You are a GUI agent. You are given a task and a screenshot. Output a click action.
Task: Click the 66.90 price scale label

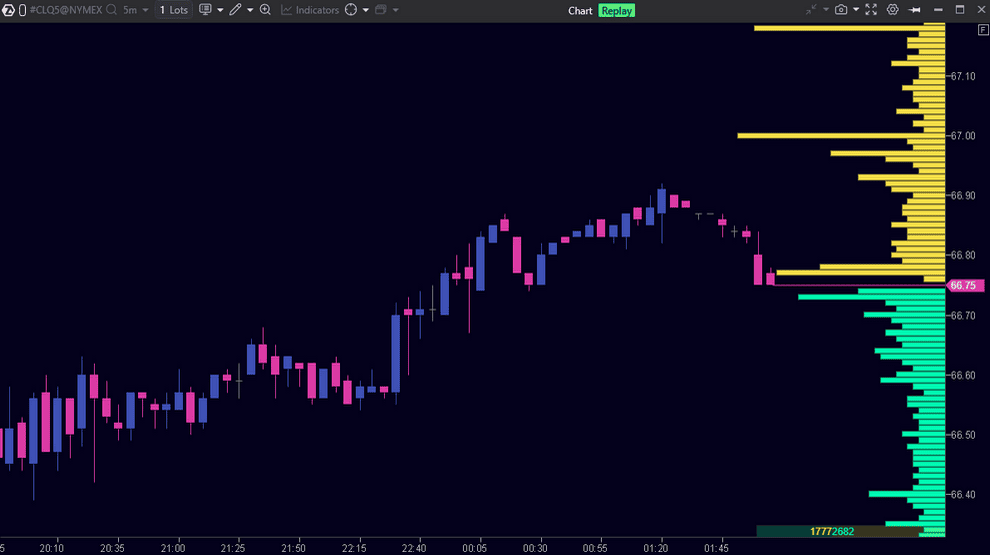click(x=963, y=196)
